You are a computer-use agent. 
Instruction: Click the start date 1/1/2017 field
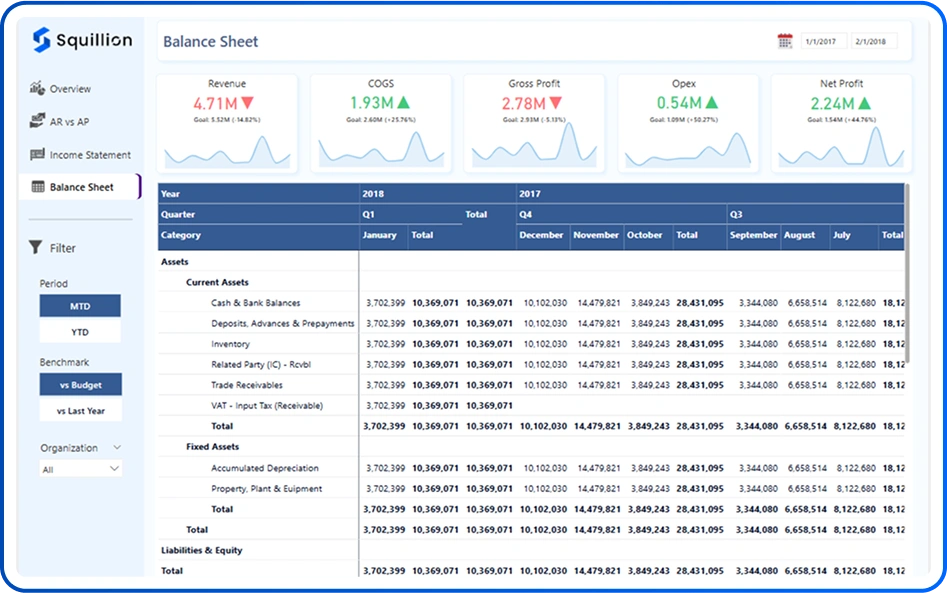click(x=823, y=41)
